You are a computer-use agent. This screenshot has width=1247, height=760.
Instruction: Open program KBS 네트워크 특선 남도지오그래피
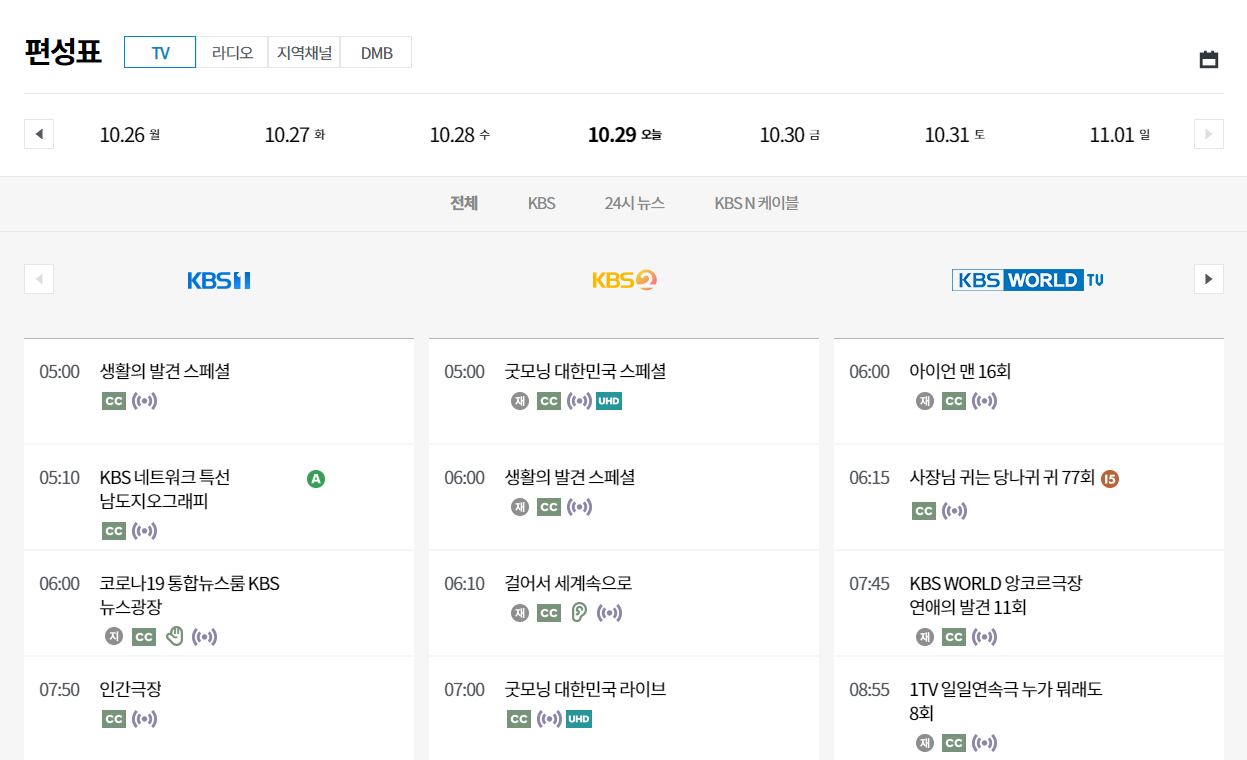[165, 489]
